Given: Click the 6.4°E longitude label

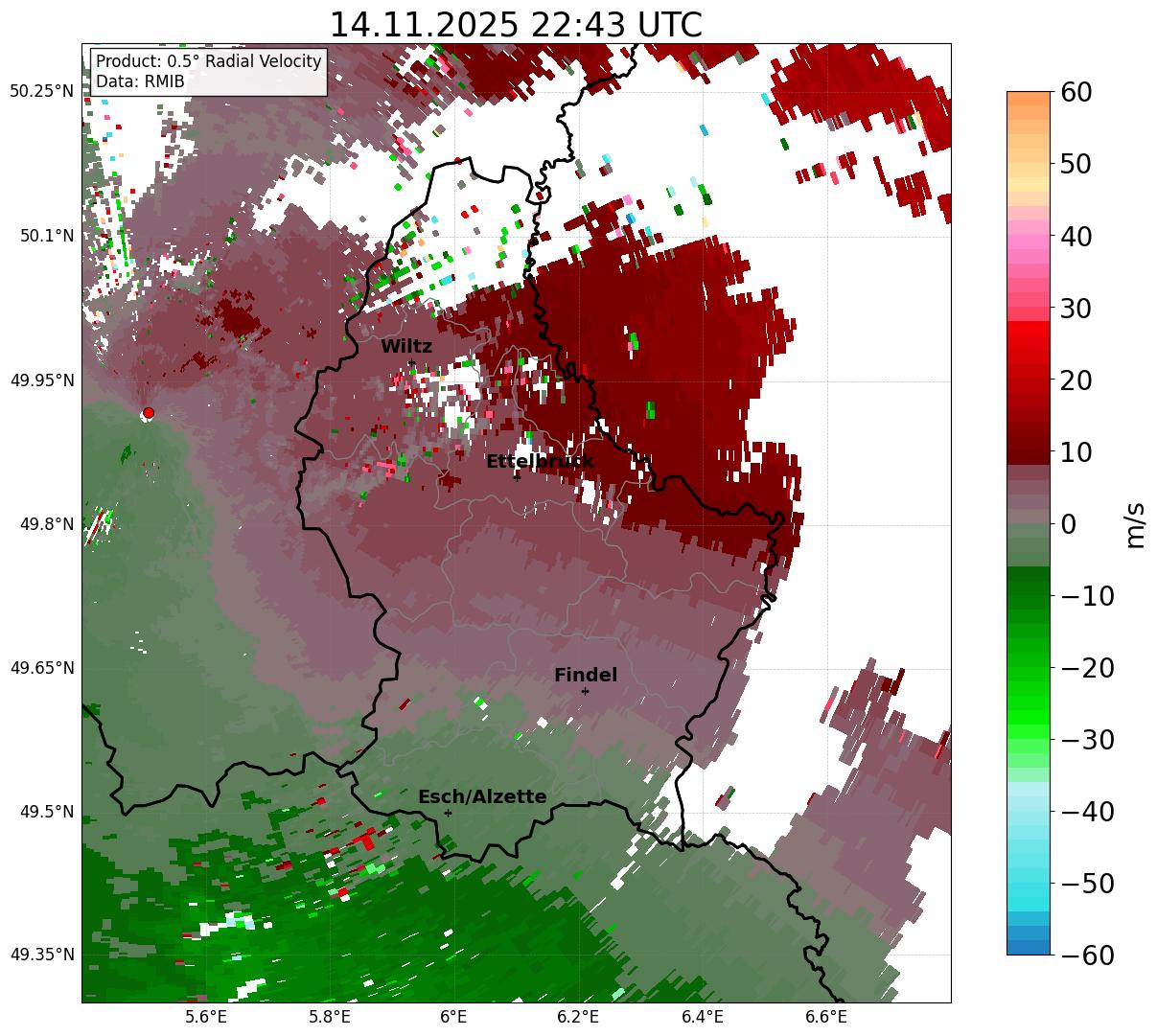Looking at the screenshot, I should (x=703, y=1017).
